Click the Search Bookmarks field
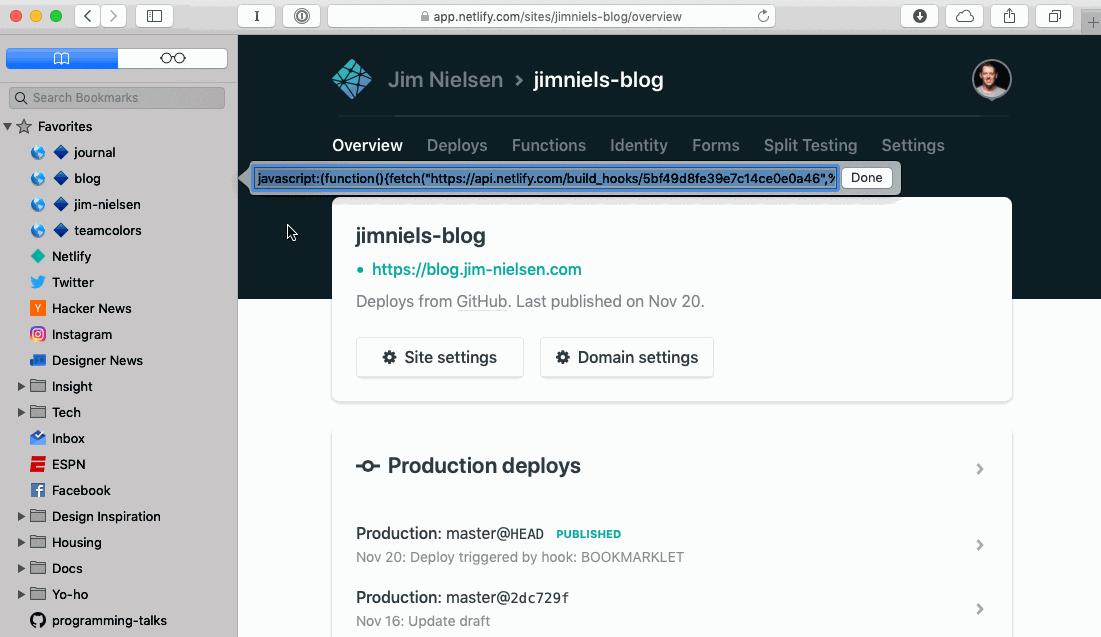Viewport: 1101px width, 637px height. [117, 98]
